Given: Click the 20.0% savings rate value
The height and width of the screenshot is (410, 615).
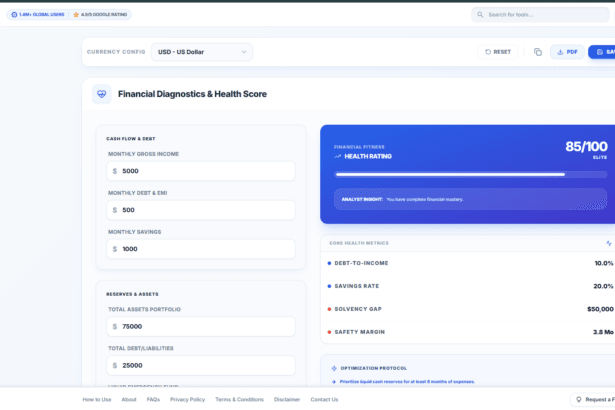Looking at the screenshot, I should pyautogui.click(x=603, y=286).
